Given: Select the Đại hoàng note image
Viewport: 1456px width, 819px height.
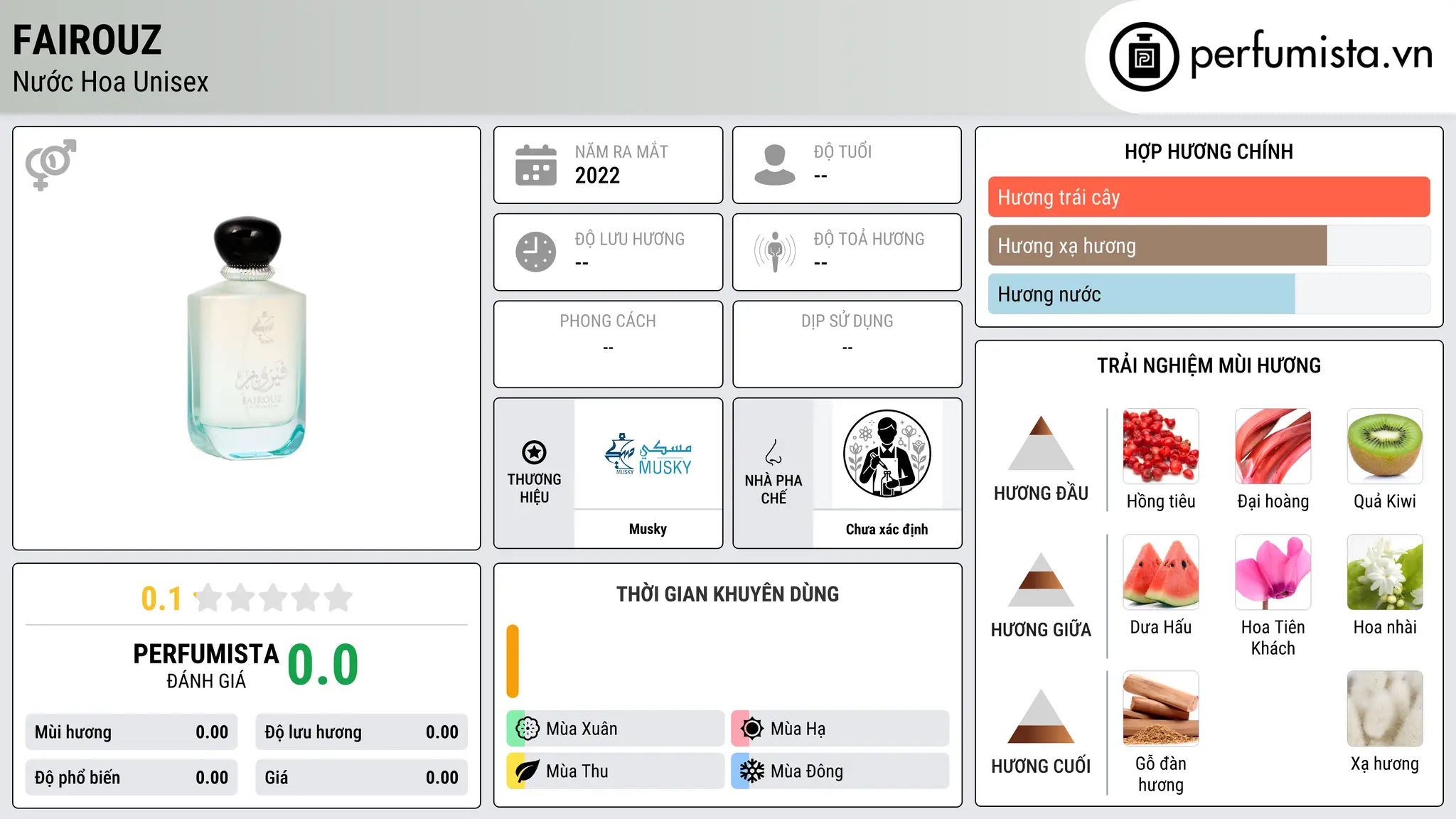Looking at the screenshot, I should [1273, 446].
